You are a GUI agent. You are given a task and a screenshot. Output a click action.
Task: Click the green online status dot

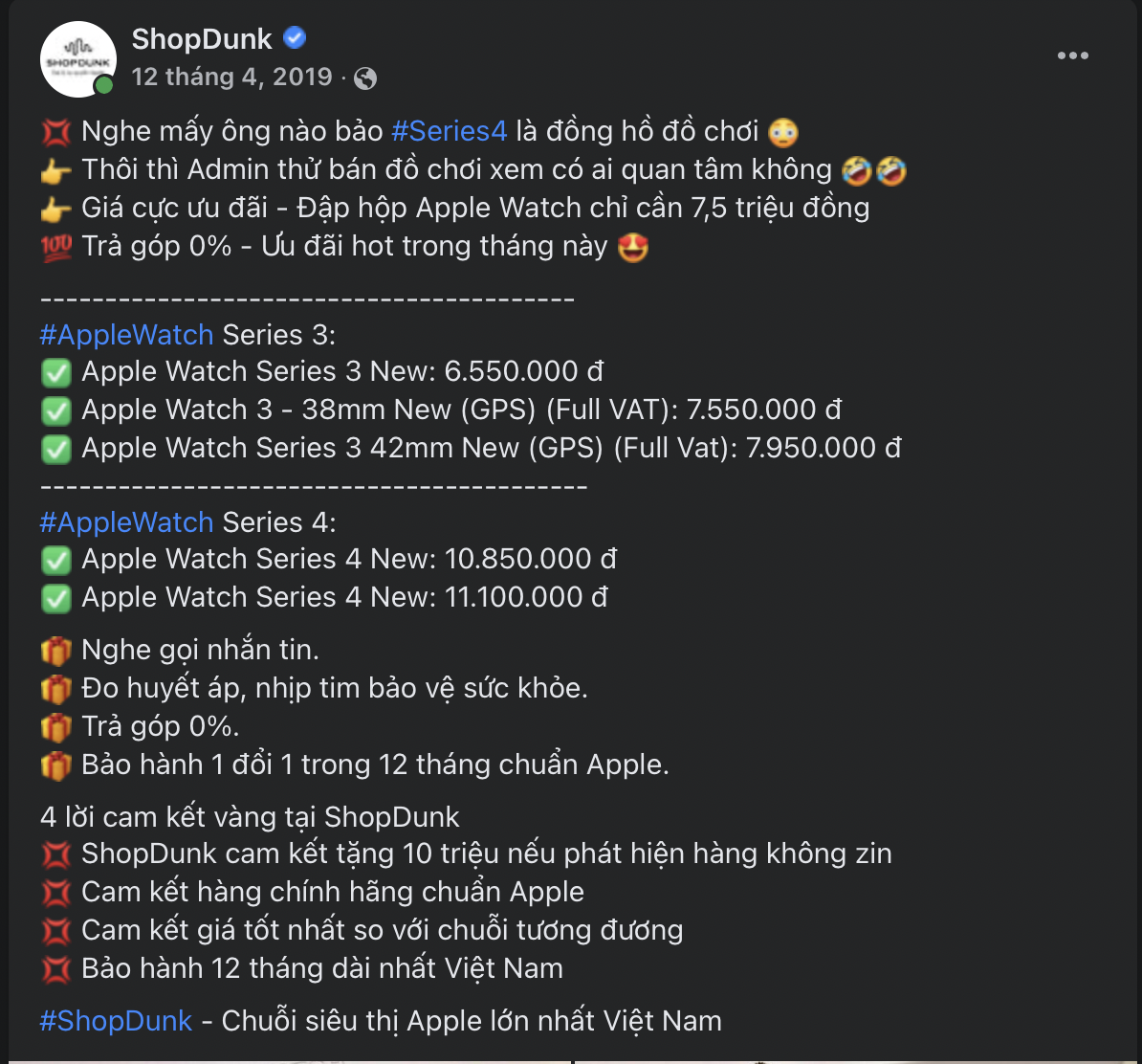103,86
